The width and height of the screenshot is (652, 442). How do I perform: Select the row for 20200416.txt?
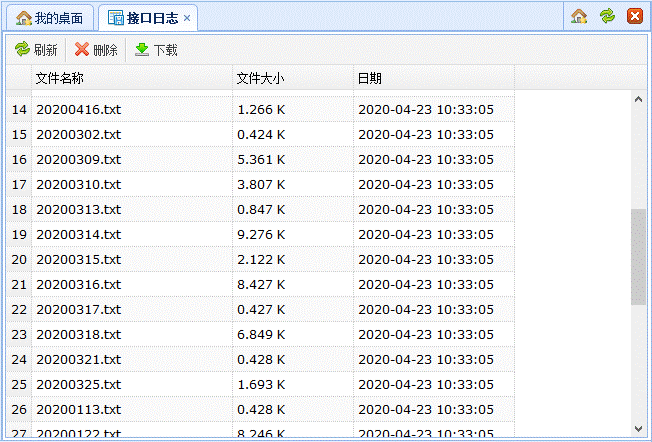point(260,109)
